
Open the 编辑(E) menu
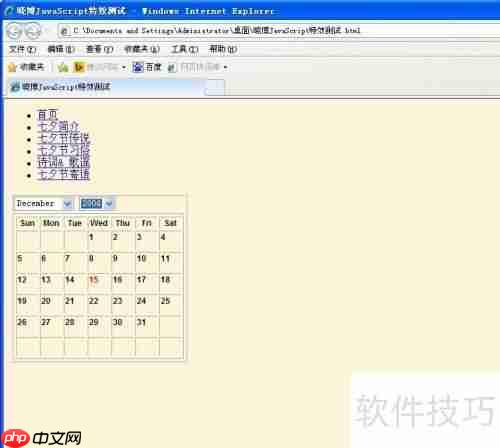click(x=61, y=49)
